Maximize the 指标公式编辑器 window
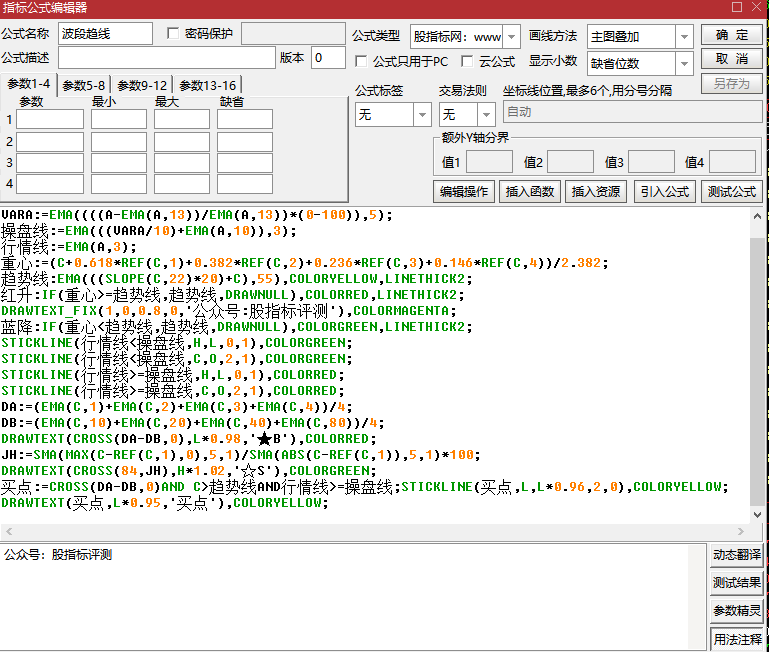Screen dimensions: 769x652 tap(737, 7)
